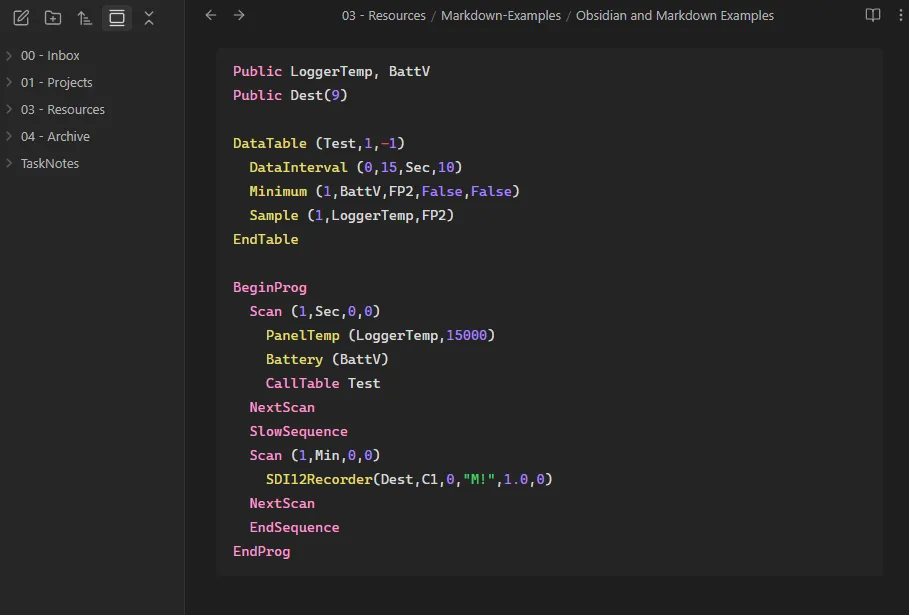
Task: Open the 'Markdown-Examples' breadcrumb link
Action: click(x=501, y=16)
